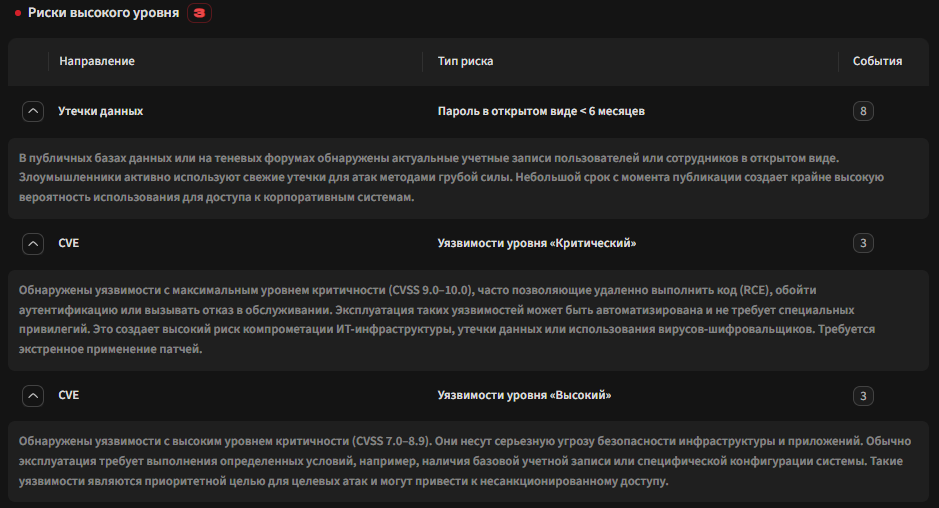Image resolution: width=939 pixels, height=508 pixels.
Task: Open the events count 8 badge
Action: pyautogui.click(x=863, y=111)
